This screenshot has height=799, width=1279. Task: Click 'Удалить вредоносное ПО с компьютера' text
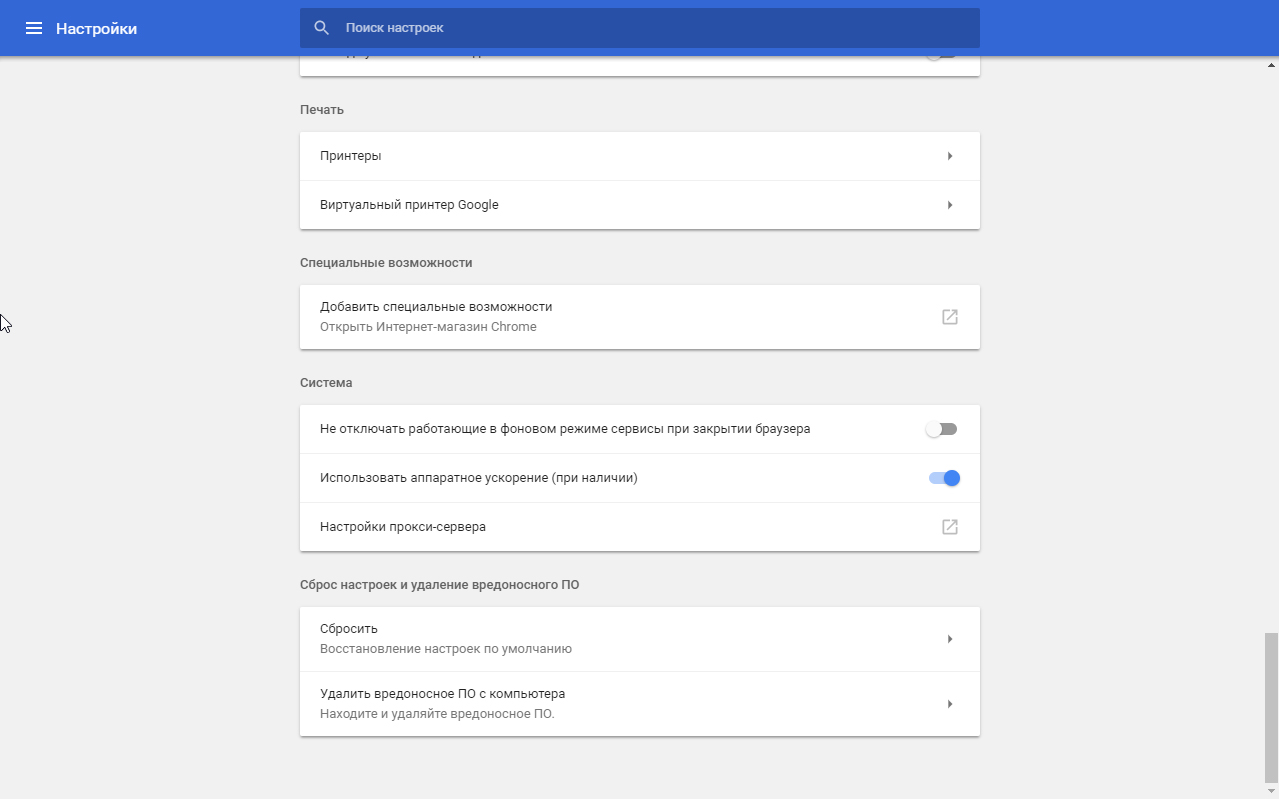pyautogui.click(x=443, y=694)
